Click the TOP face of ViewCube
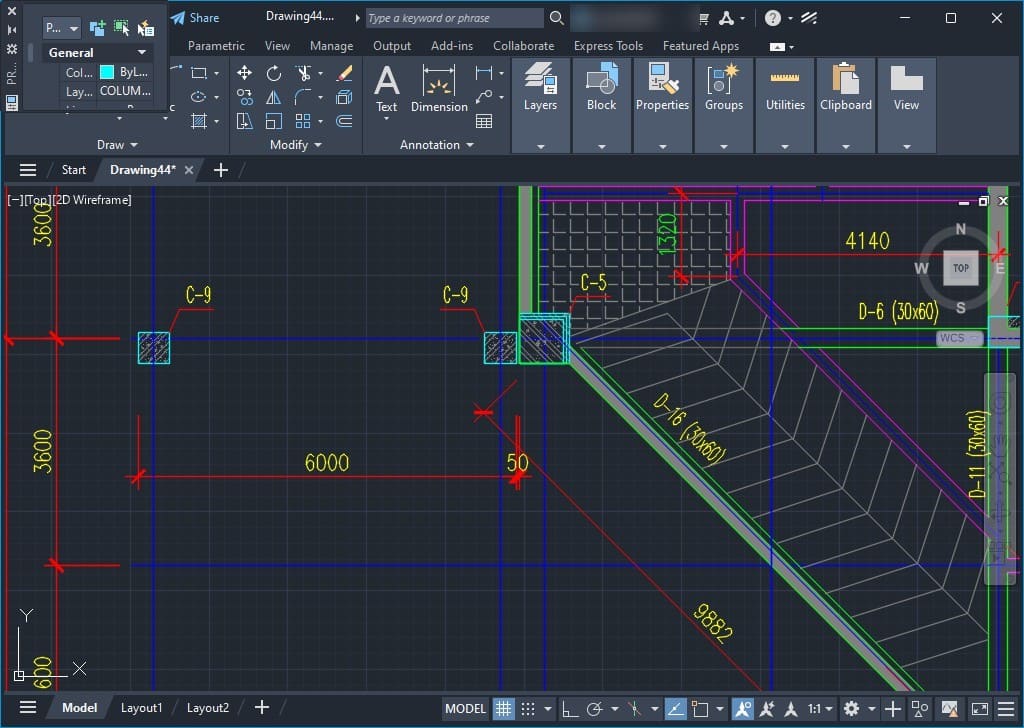 pyautogui.click(x=961, y=268)
